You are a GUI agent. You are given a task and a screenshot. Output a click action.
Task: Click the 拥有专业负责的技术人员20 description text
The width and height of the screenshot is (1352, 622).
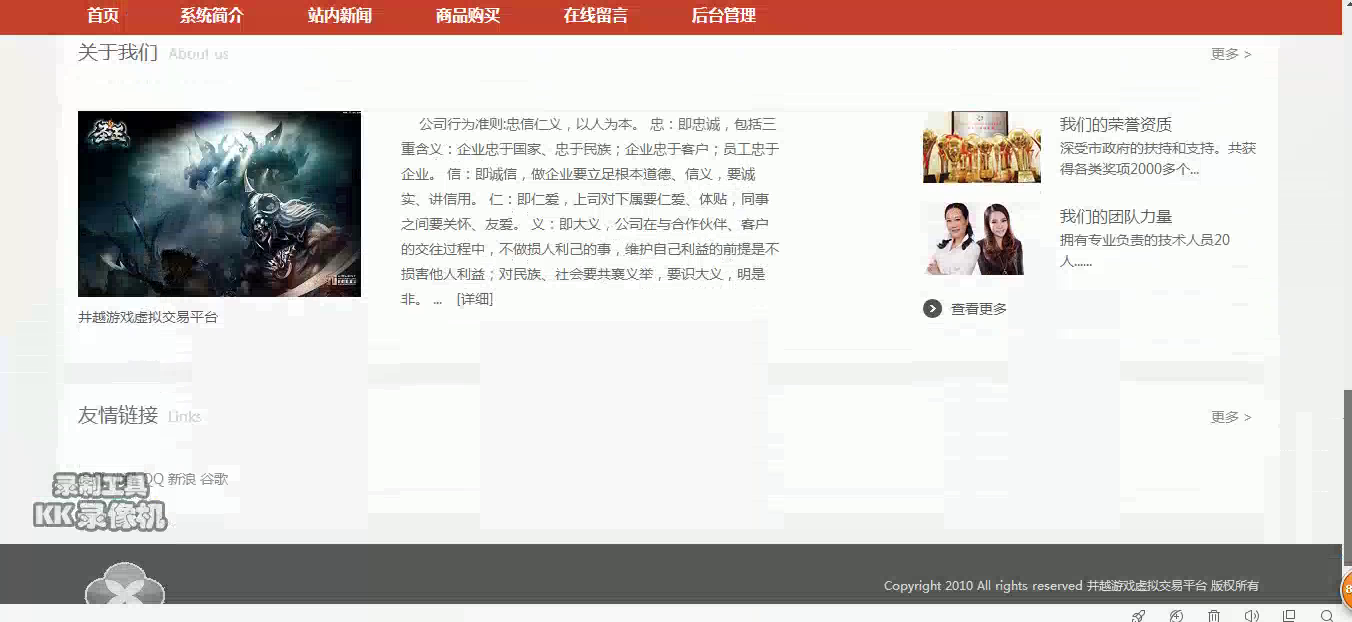1145,251
